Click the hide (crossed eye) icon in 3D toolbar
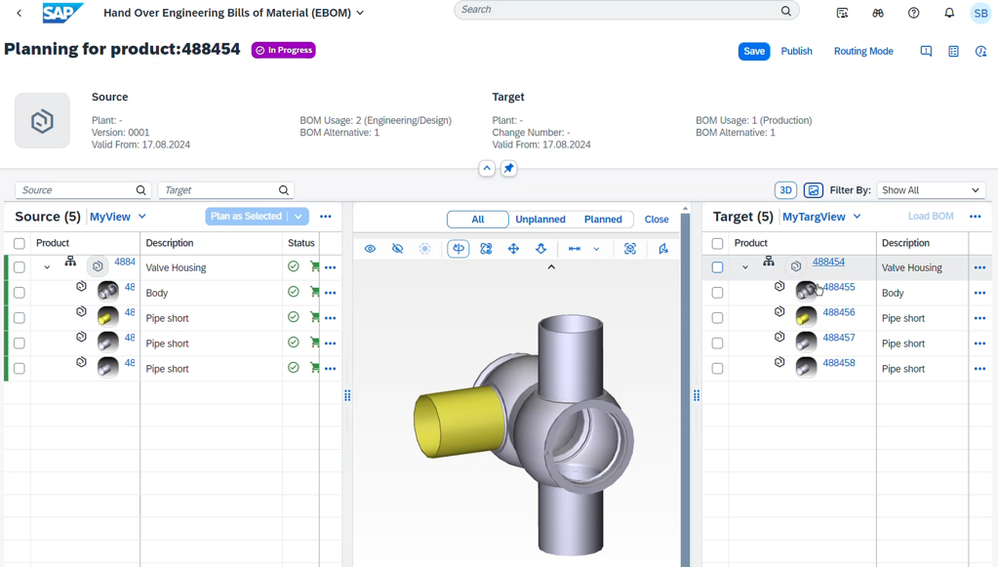Viewport: 998px width, 567px height. (x=397, y=249)
